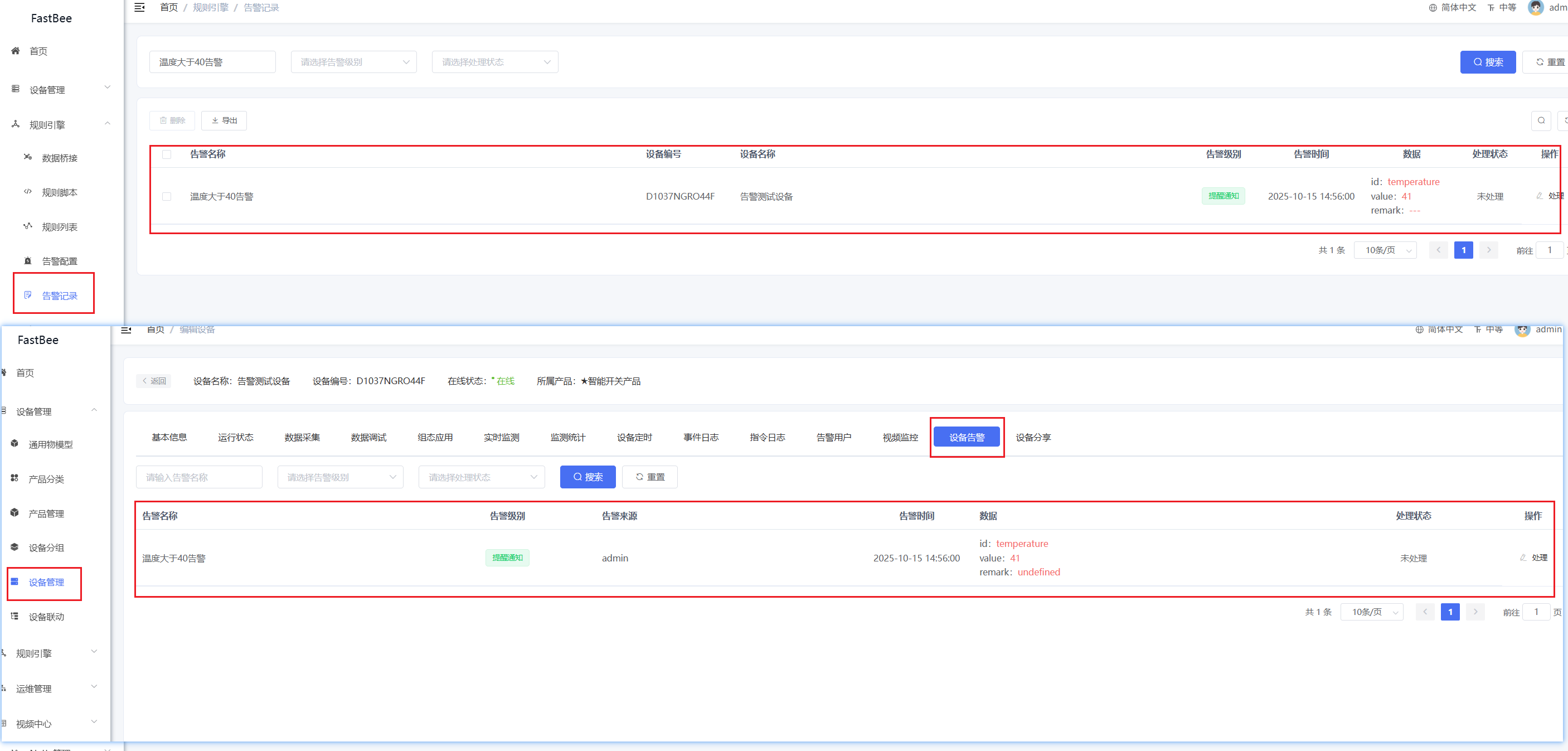Tick the select-all checkbox in the table header
This screenshot has width=1568, height=751.
click(x=166, y=154)
